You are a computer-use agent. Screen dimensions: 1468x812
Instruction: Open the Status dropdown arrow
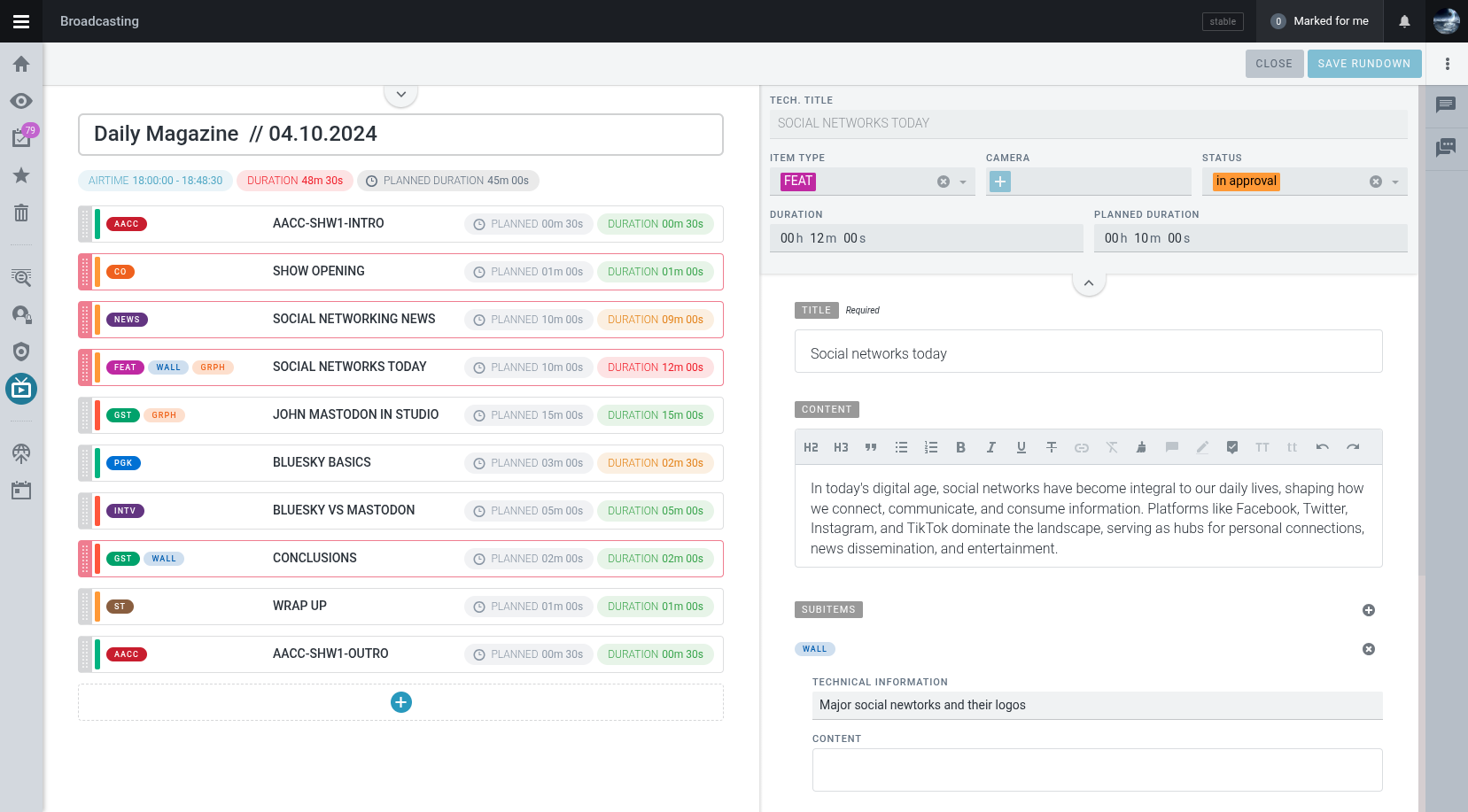1395,182
